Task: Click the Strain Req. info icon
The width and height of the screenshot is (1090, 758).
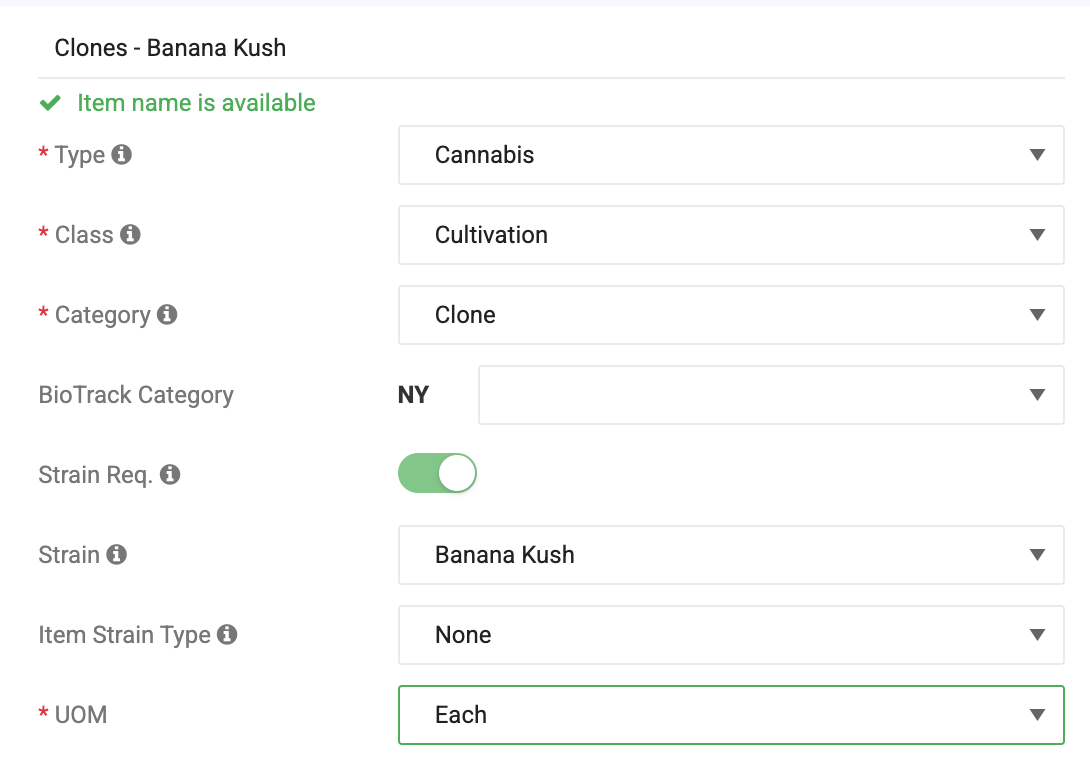Action: (170, 474)
